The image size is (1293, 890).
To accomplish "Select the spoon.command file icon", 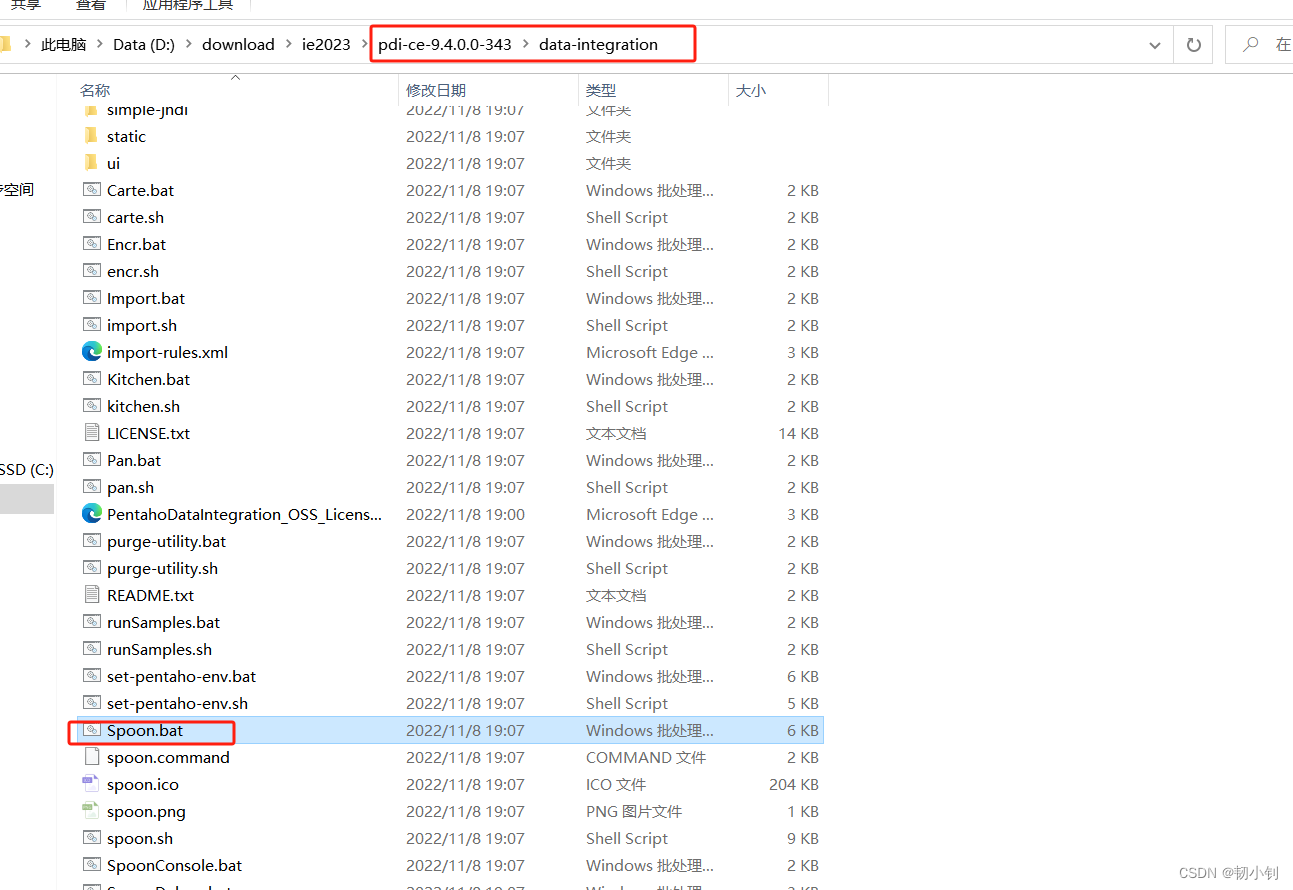I will [x=91, y=757].
